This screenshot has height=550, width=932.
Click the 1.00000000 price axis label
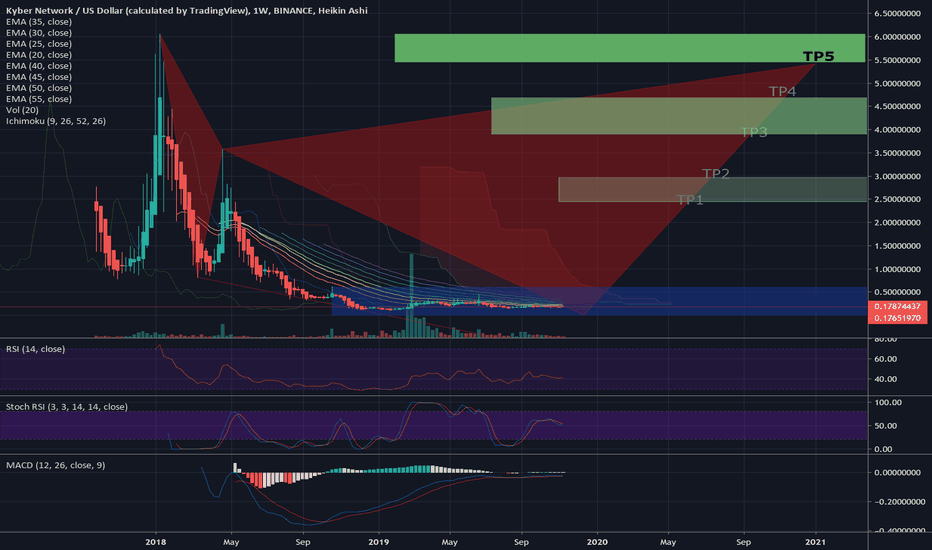tap(897, 269)
